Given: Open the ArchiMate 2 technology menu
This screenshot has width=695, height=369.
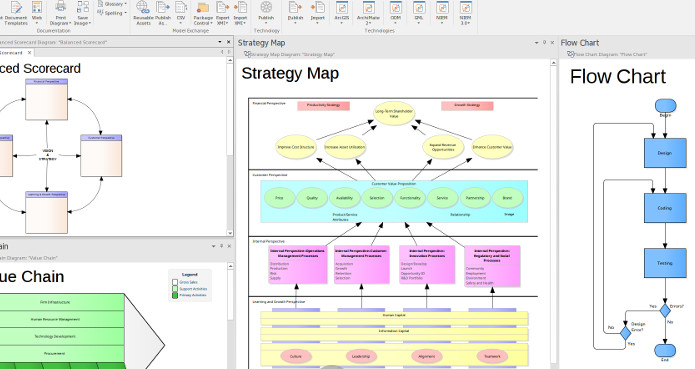Looking at the screenshot, I should 368,13.
